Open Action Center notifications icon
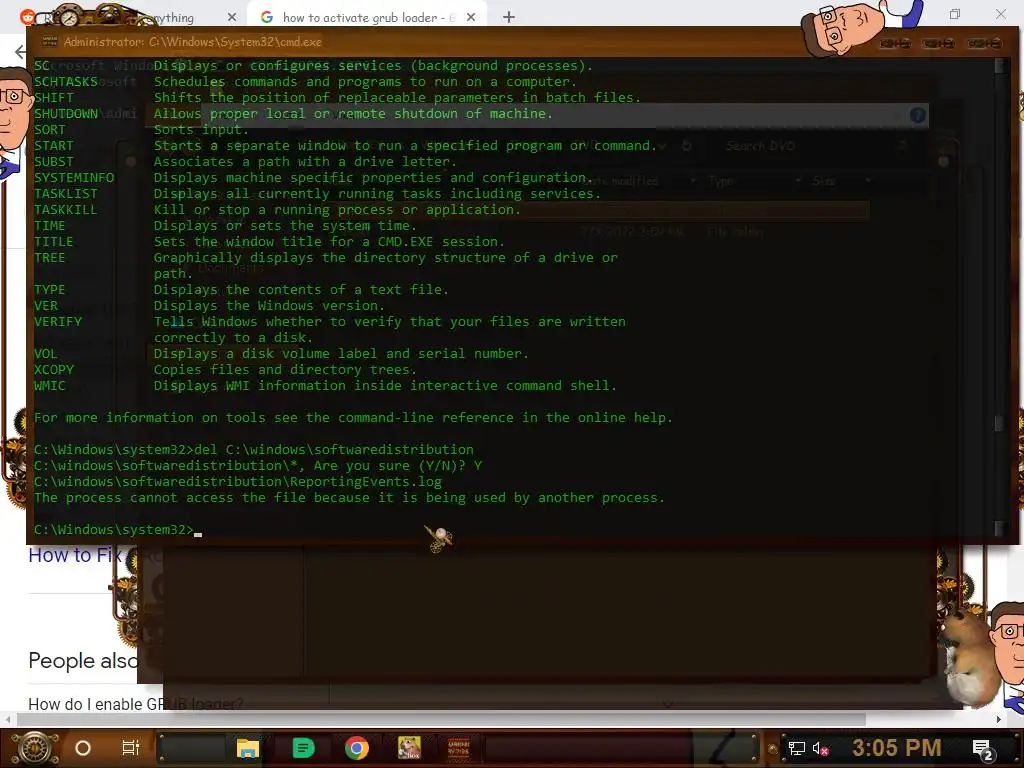Screen dimensions: 1024x768 (982, 749)
